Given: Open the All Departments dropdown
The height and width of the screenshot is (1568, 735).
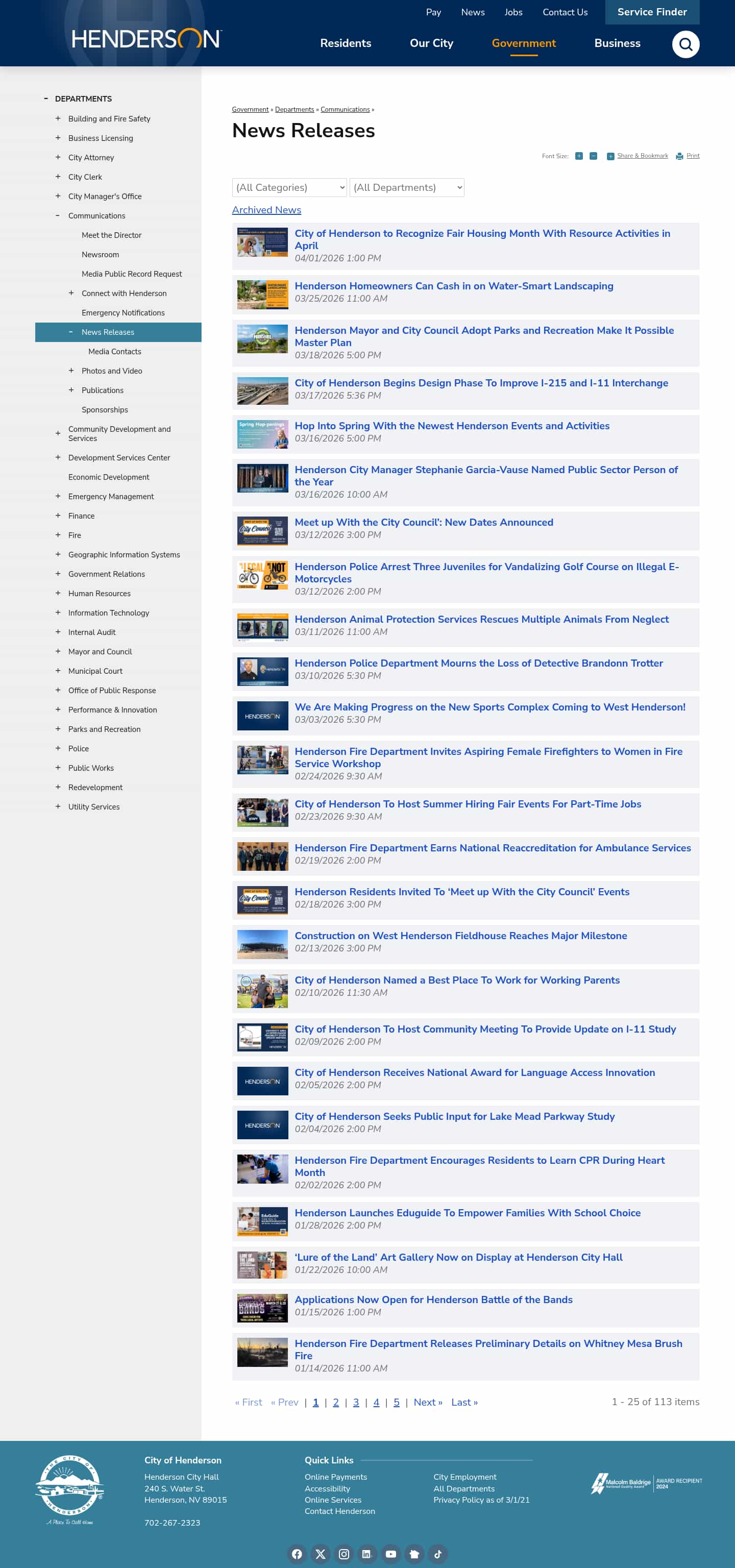Looking at the screenshot, I should coord(406,187).
